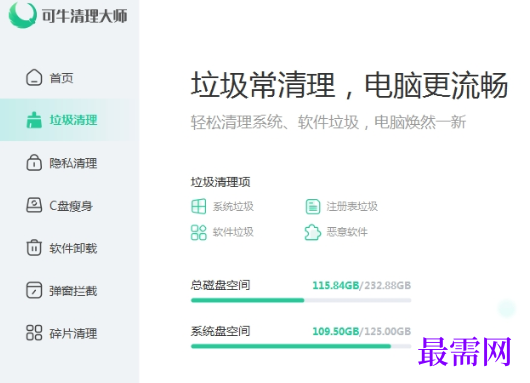Click the 系统盘空间 label
This screenshot has height=383, width=530.
pyautogui.click(x=220, y=331)
